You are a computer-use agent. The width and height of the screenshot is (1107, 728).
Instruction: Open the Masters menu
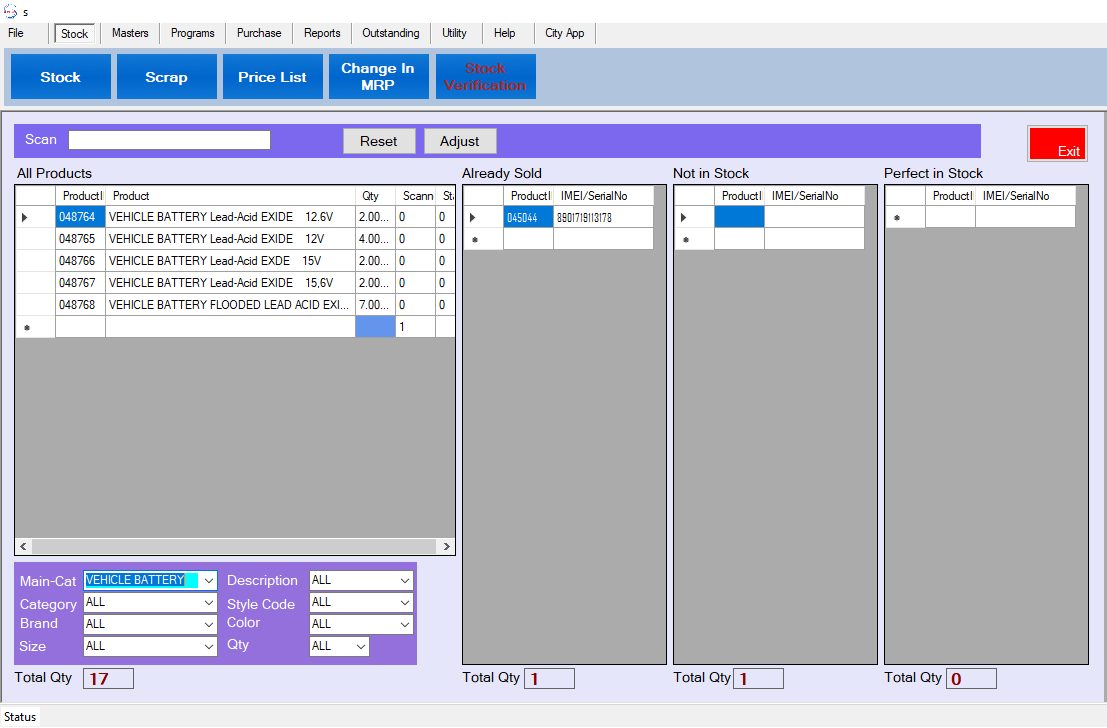coord(130,33)
